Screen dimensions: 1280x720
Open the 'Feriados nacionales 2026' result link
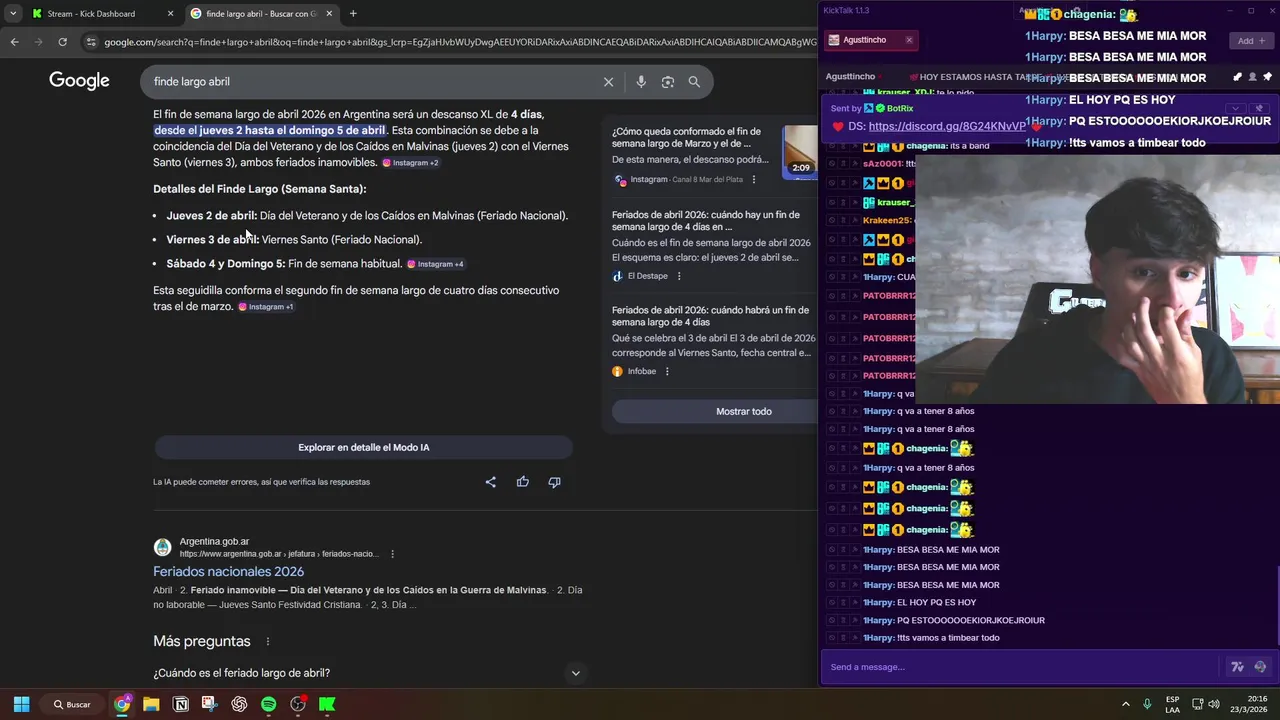pos(228,572)
